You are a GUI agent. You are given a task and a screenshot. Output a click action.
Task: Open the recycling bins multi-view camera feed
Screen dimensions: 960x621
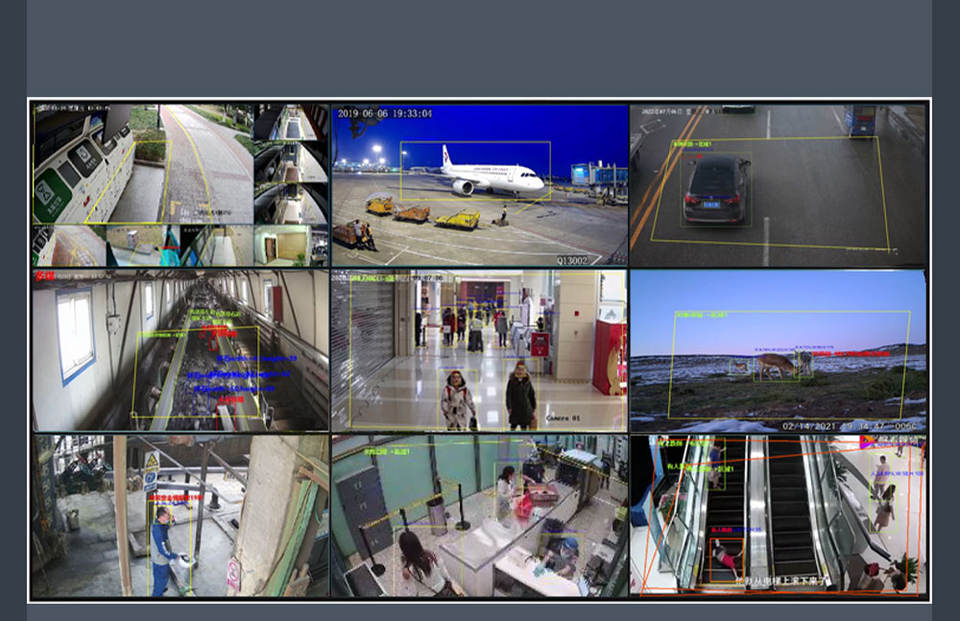(x=181, y=185)
